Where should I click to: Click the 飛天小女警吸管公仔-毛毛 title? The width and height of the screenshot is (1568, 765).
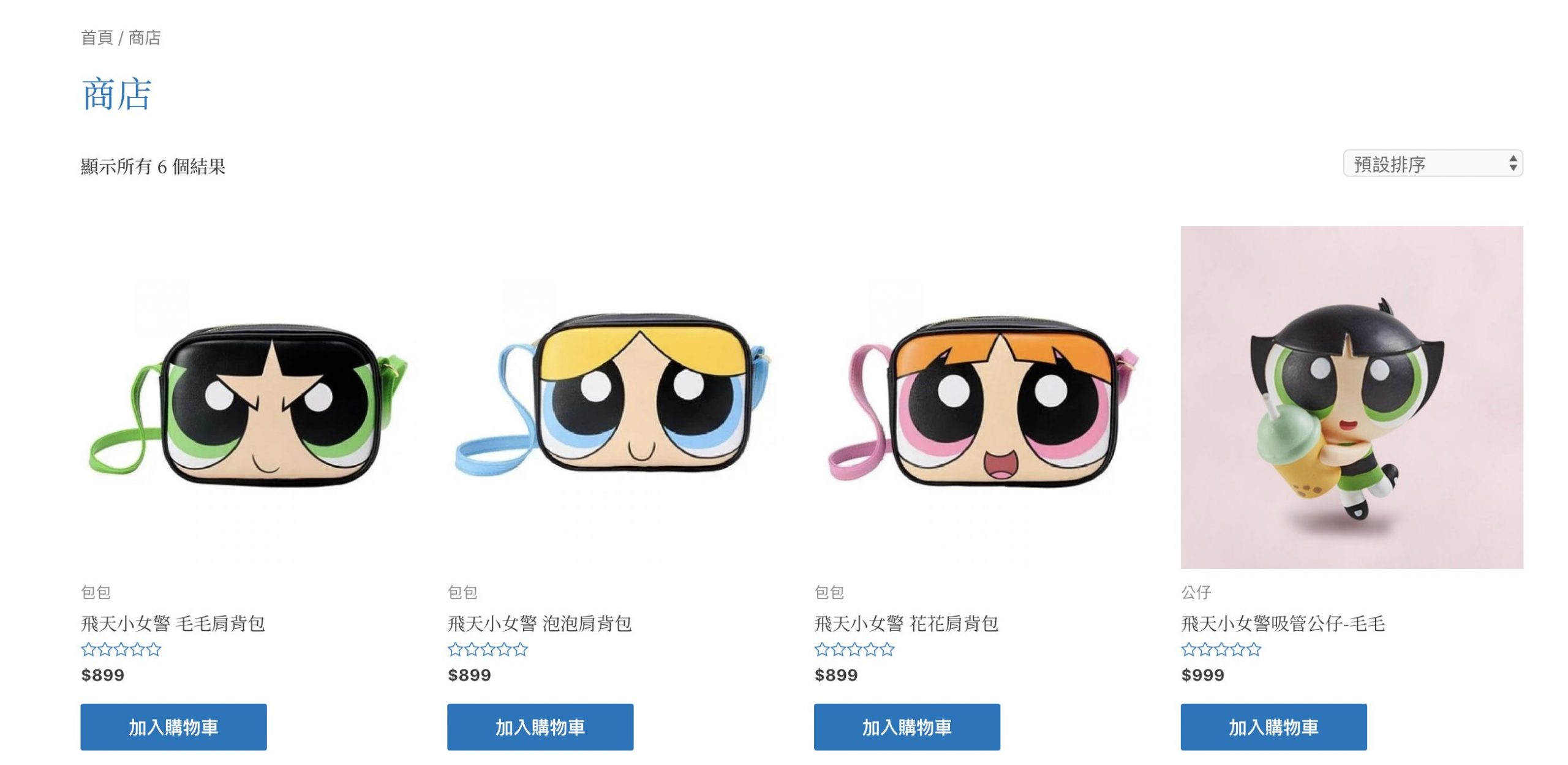point(1283,624)
